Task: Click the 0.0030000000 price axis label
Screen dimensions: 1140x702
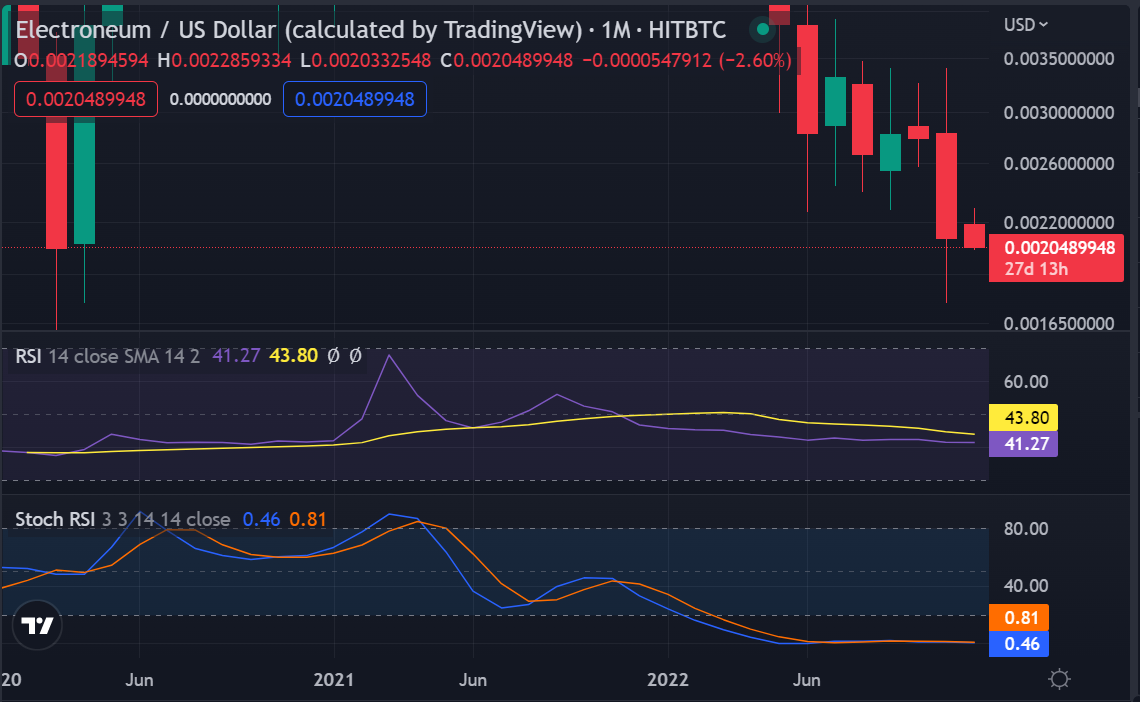Action: [x=1059, y=113]
